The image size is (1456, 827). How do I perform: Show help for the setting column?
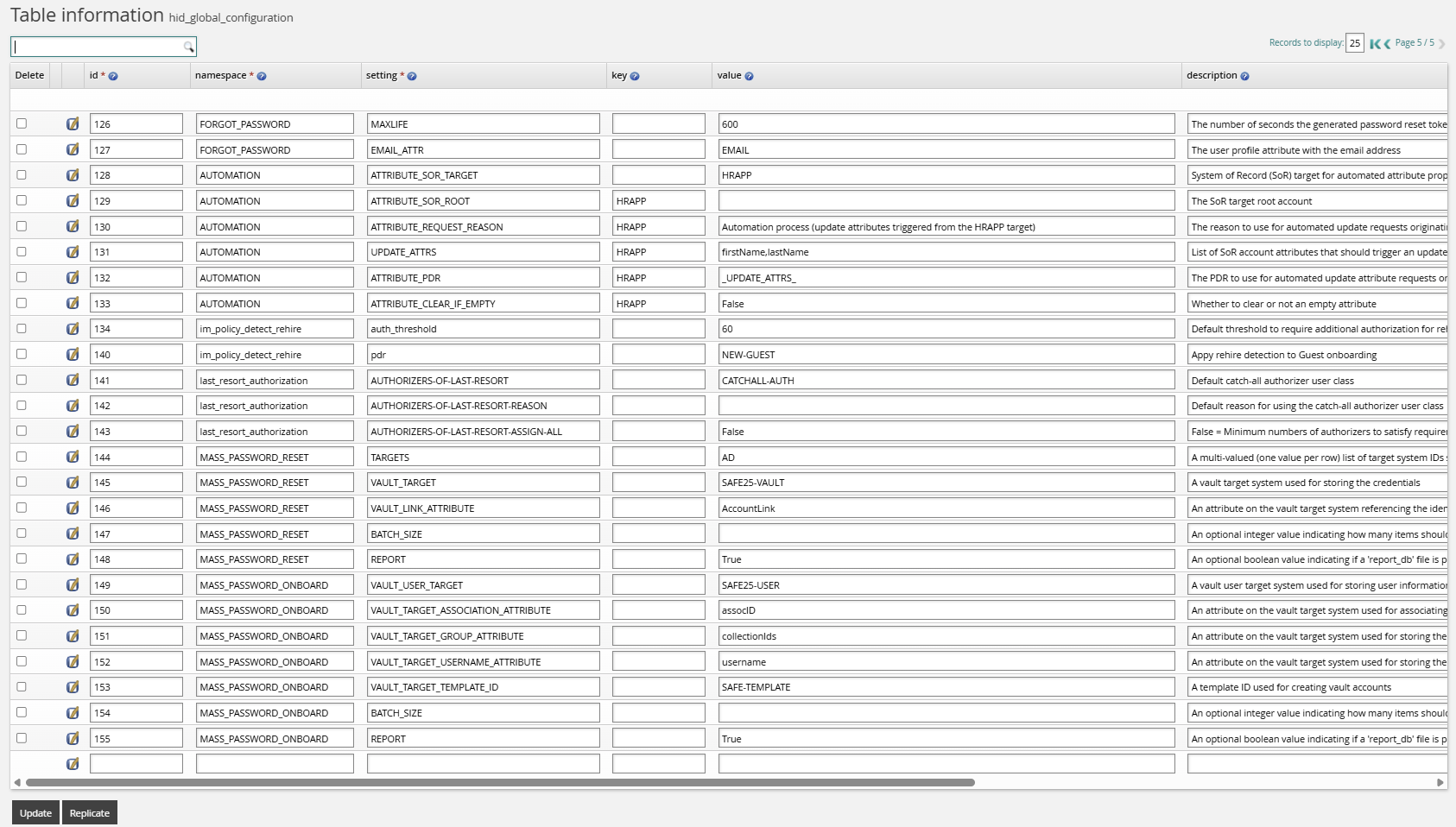point(412,76)
